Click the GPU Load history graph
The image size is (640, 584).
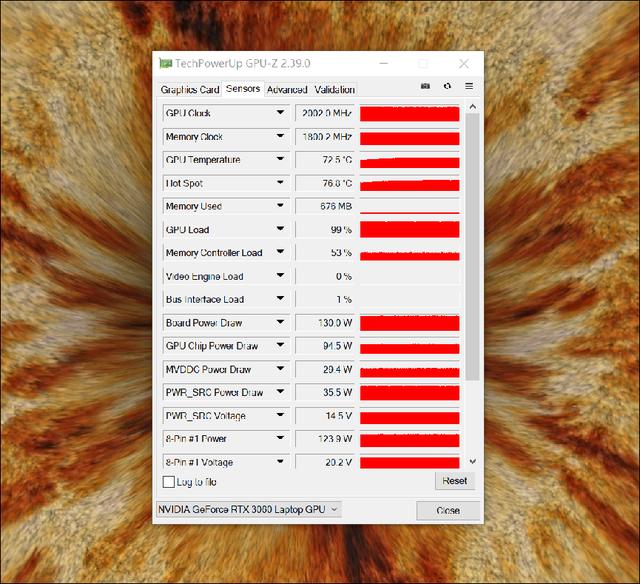pos(409,229)
